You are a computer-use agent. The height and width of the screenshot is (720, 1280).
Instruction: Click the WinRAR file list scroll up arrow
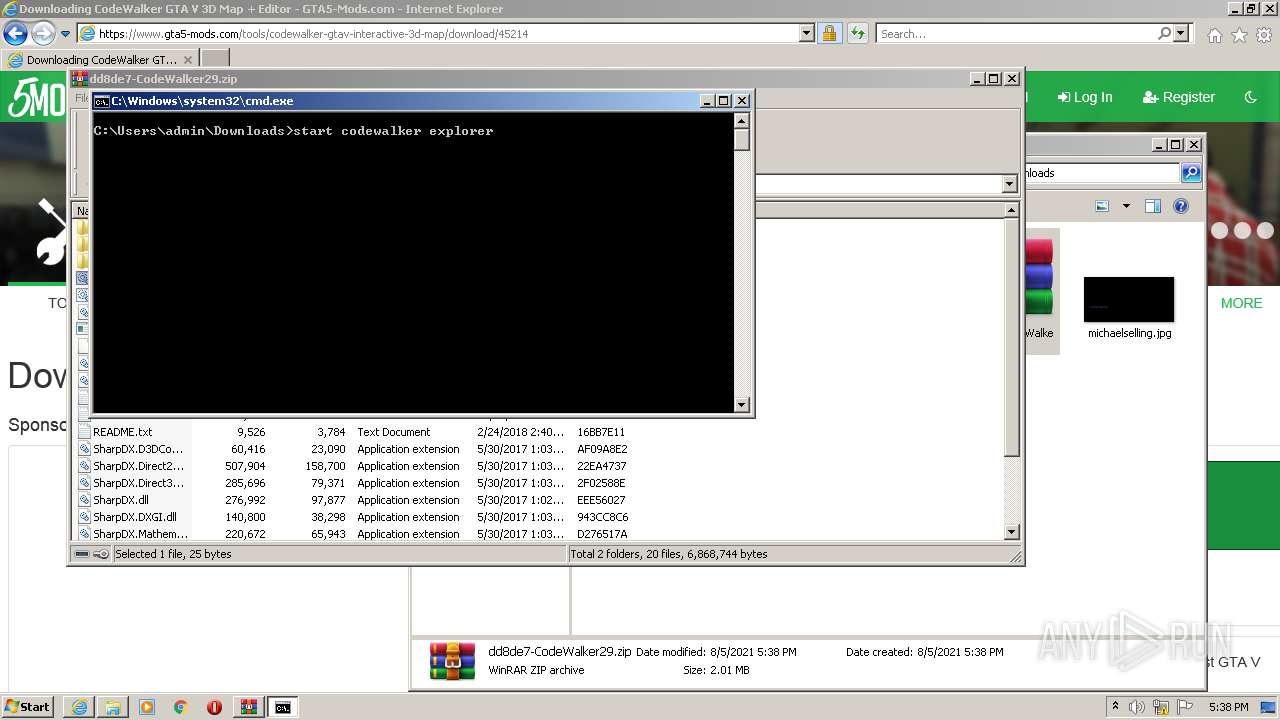pyautogui.click(x=1011, y=210)
